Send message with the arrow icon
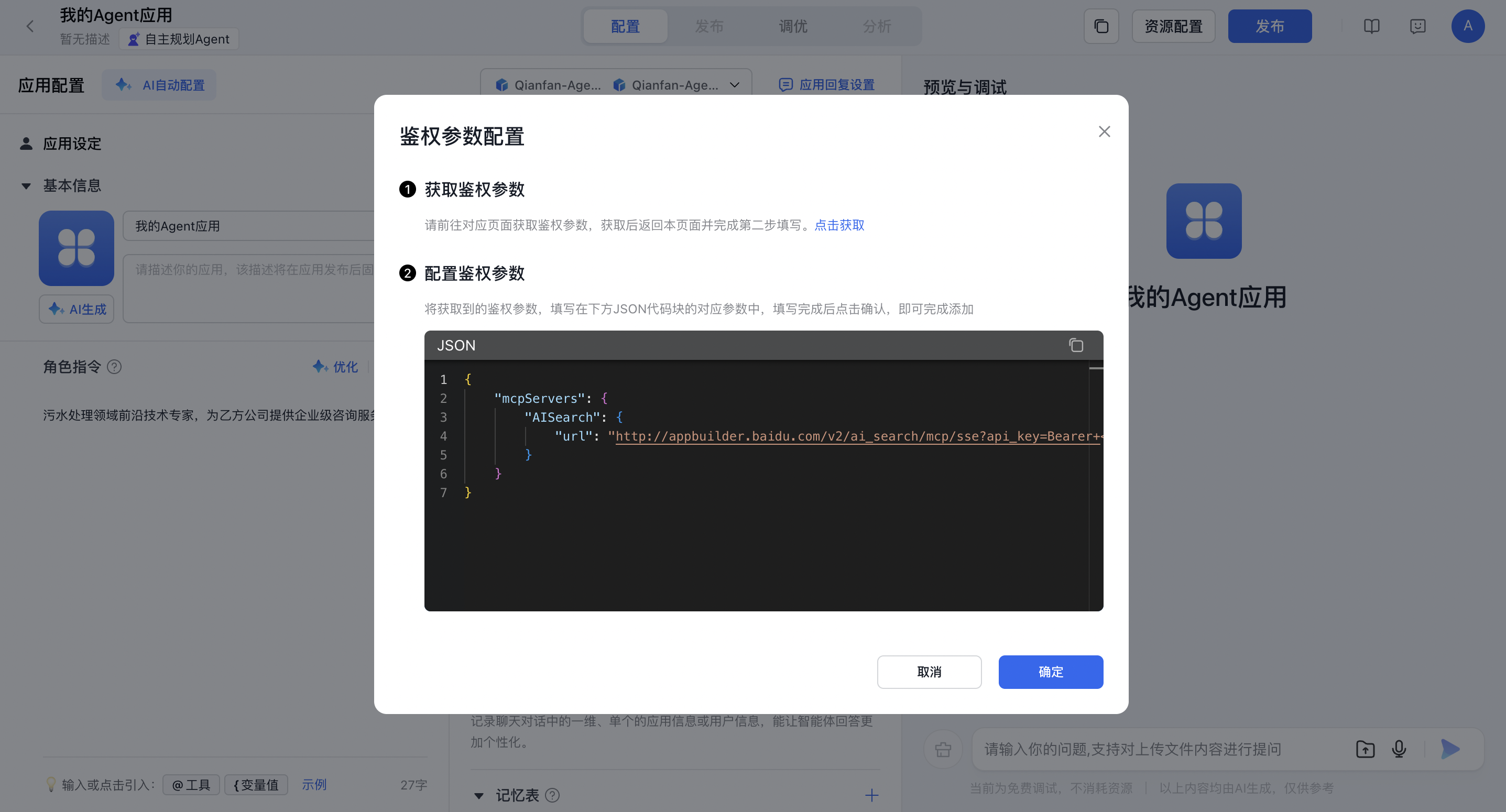This screenshot has height=812, width=1506. tap(1450, 749)
